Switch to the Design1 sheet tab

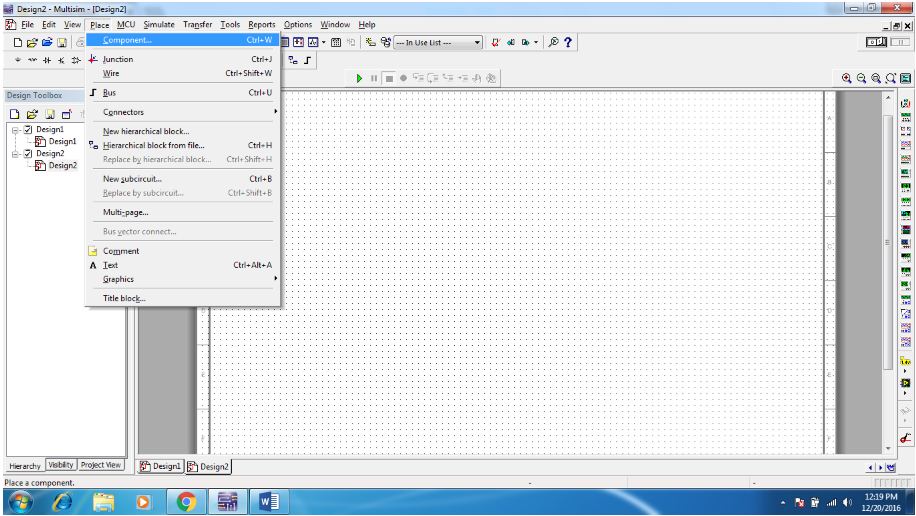tap(161, 466)
